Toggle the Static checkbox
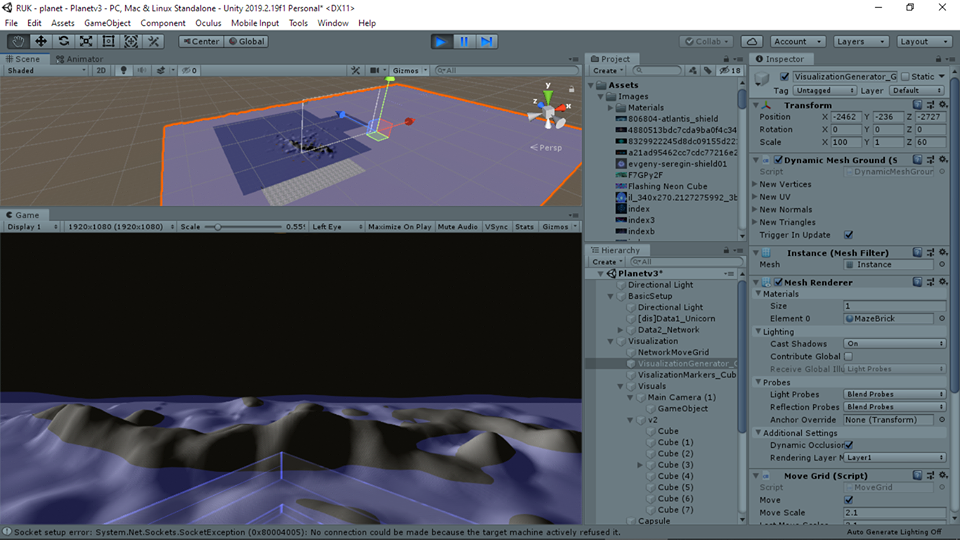This screenshot has width=960, height=540. click(x=906, y=77)
